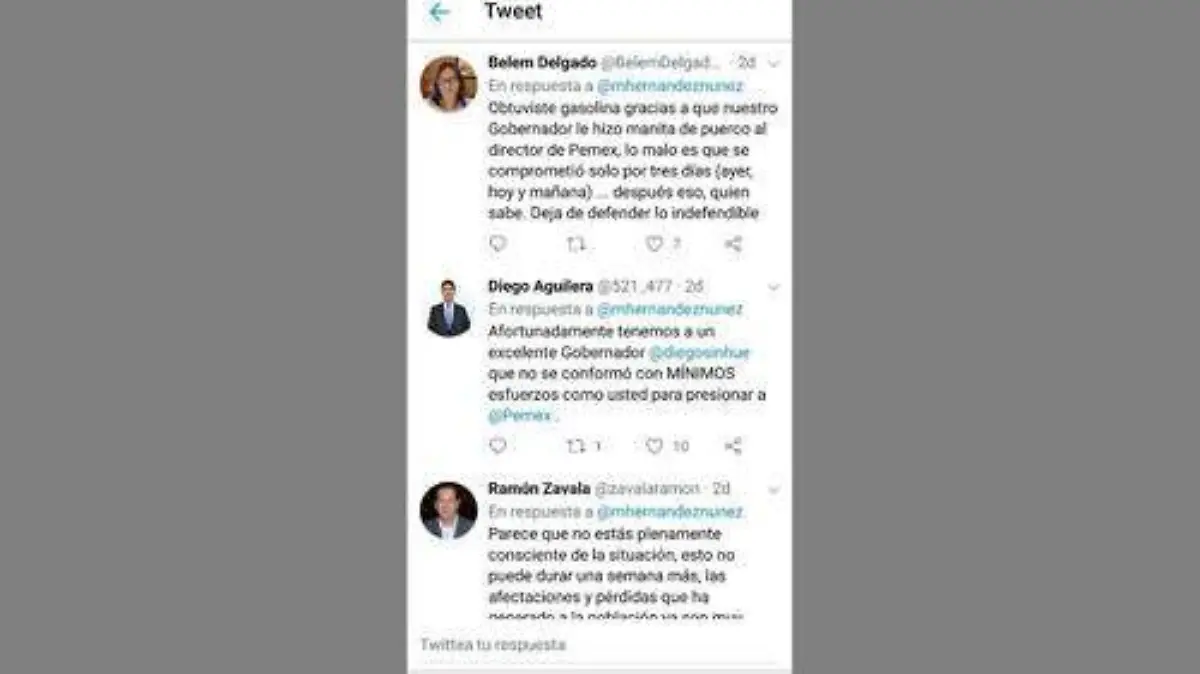Viewport: 1200px width, 674px height.
Task: Open the Ramón Zavala name link
Action: [539, 489]
